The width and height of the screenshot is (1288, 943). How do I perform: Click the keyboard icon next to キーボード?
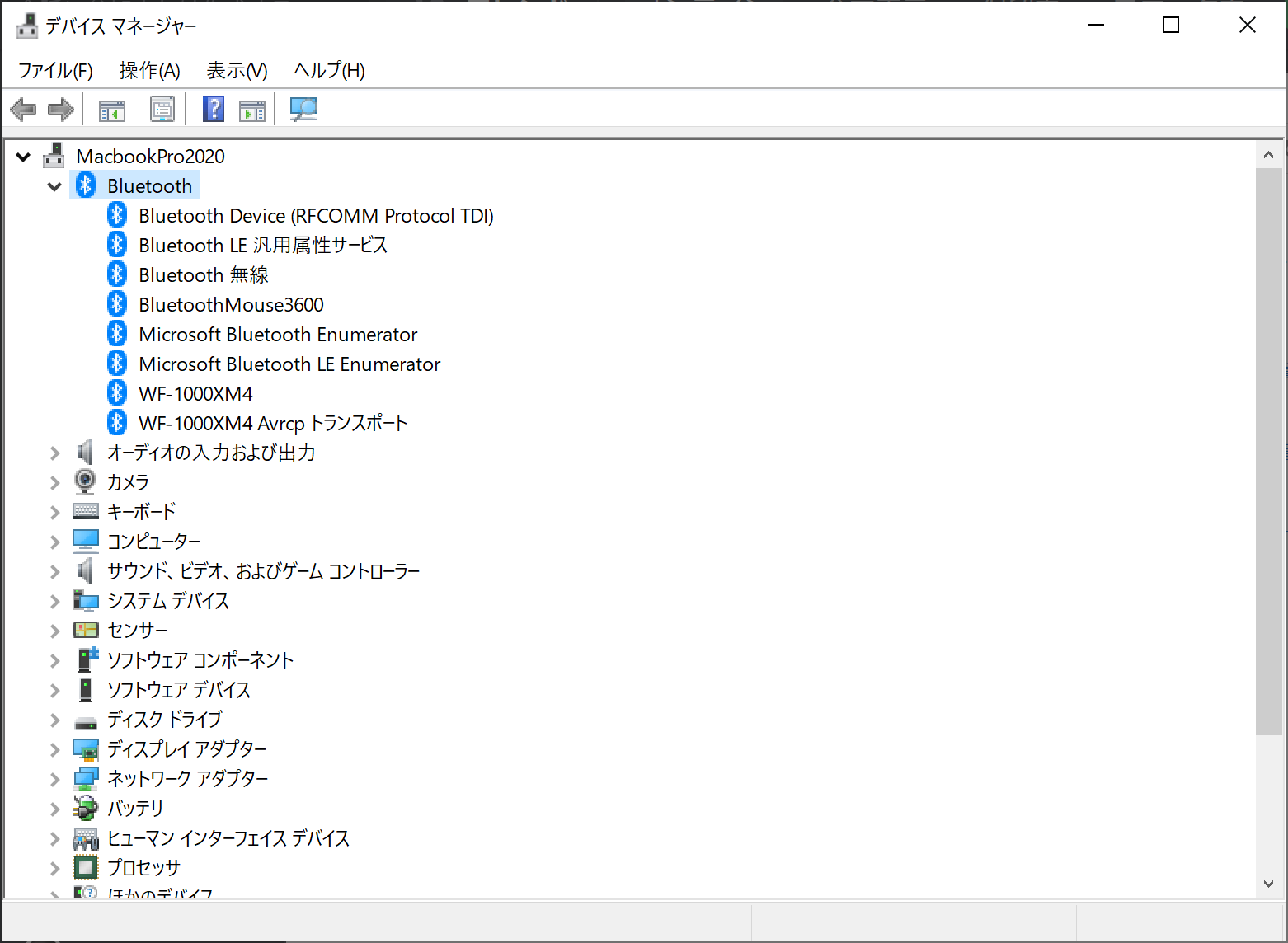(86, 511)
